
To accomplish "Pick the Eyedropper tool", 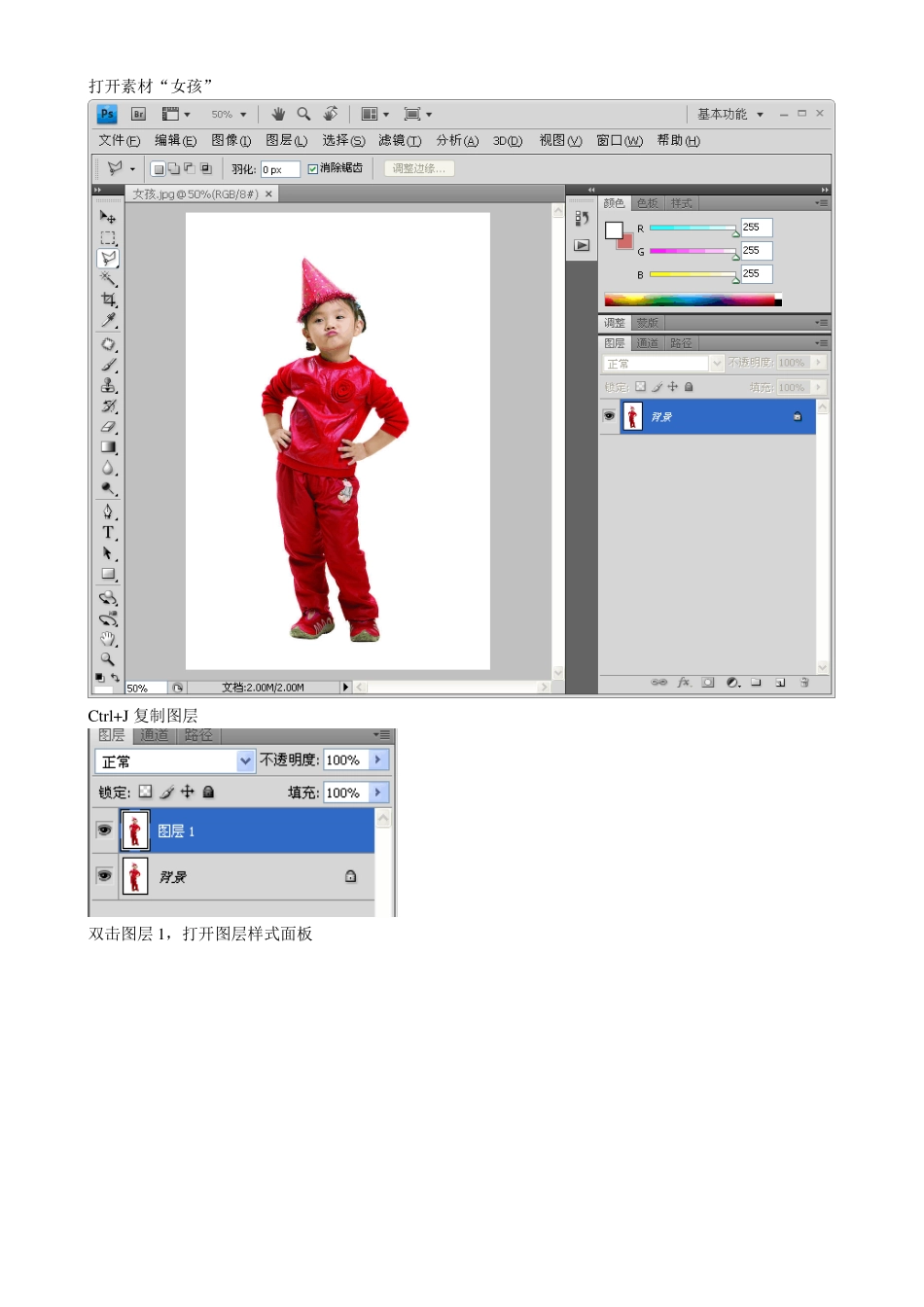I will tap(108, 320).
